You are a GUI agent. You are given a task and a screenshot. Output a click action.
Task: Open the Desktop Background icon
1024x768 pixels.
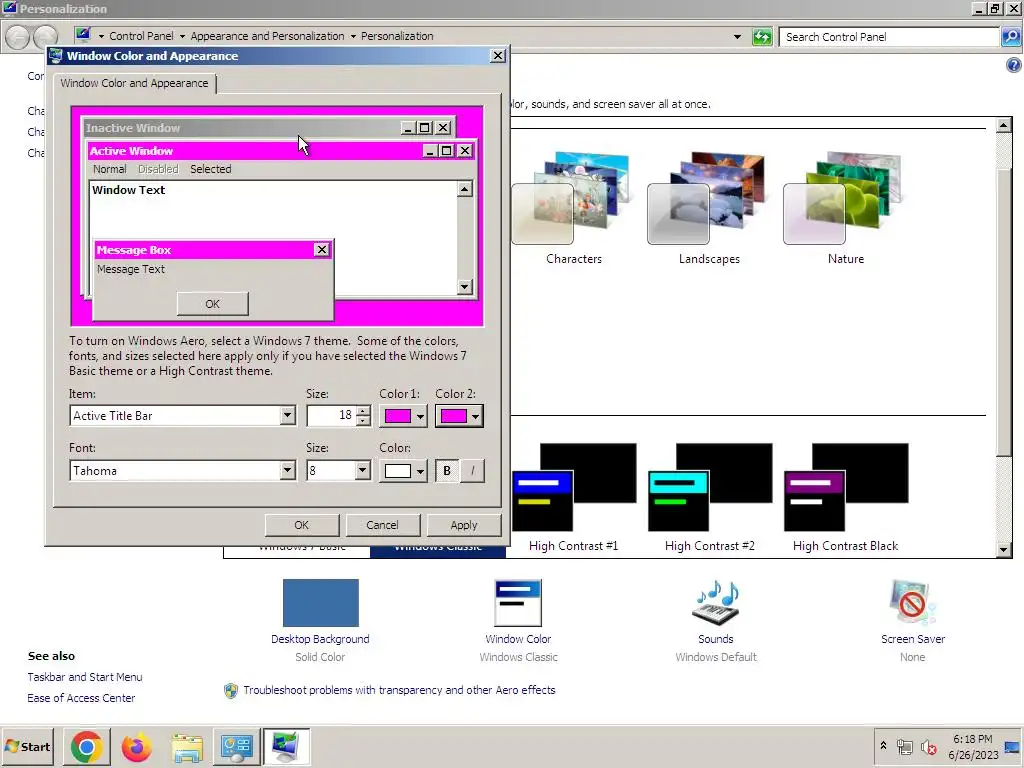pyautogui.click(x=321, y=603)
